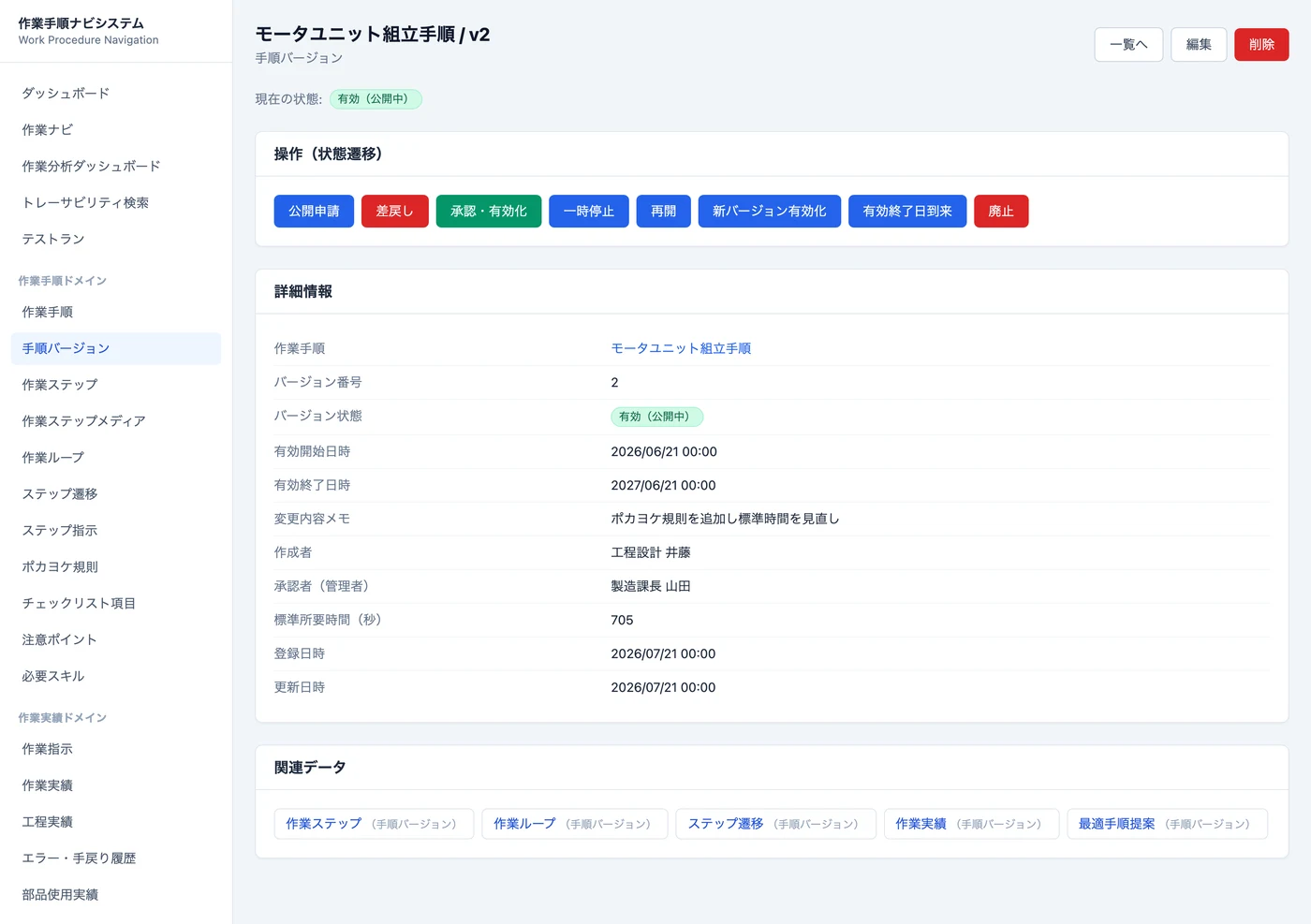This screenshot has height=924, width=1311.
Task: Click the 製造課長 山田 approver value
Action: 651,586
